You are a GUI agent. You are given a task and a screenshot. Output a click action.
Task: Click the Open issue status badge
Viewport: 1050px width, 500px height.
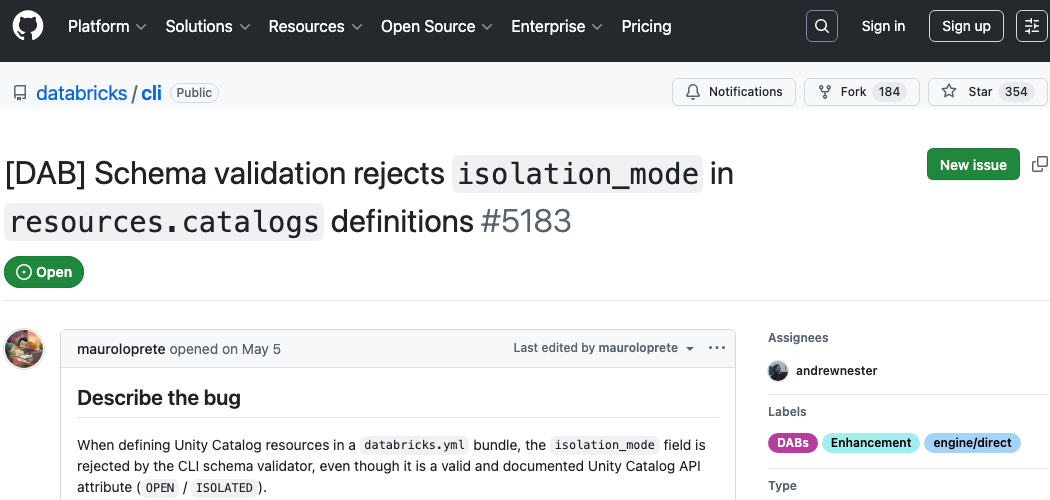tap(44, 272)
